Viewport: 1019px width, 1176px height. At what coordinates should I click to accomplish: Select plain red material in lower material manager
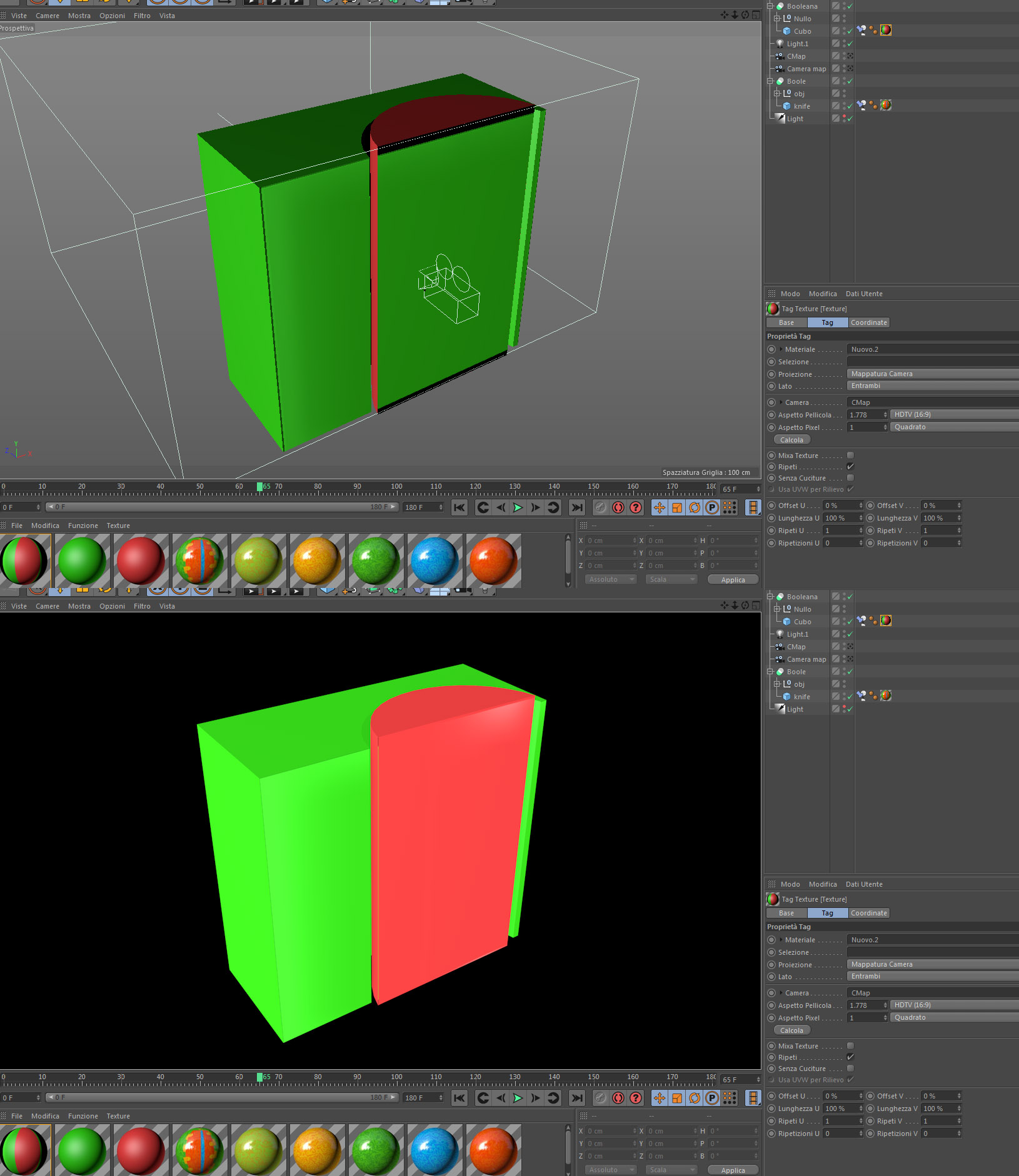[x=141, y=1150]
